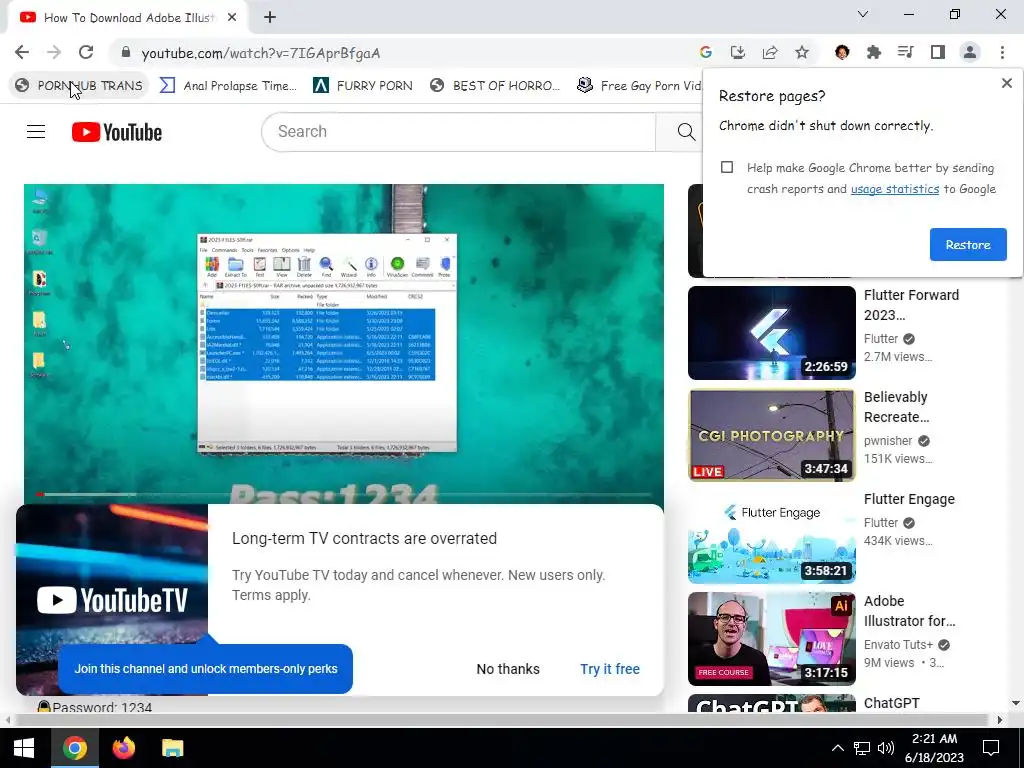
Task: Click the main video player area
Action: coord(344,343)
